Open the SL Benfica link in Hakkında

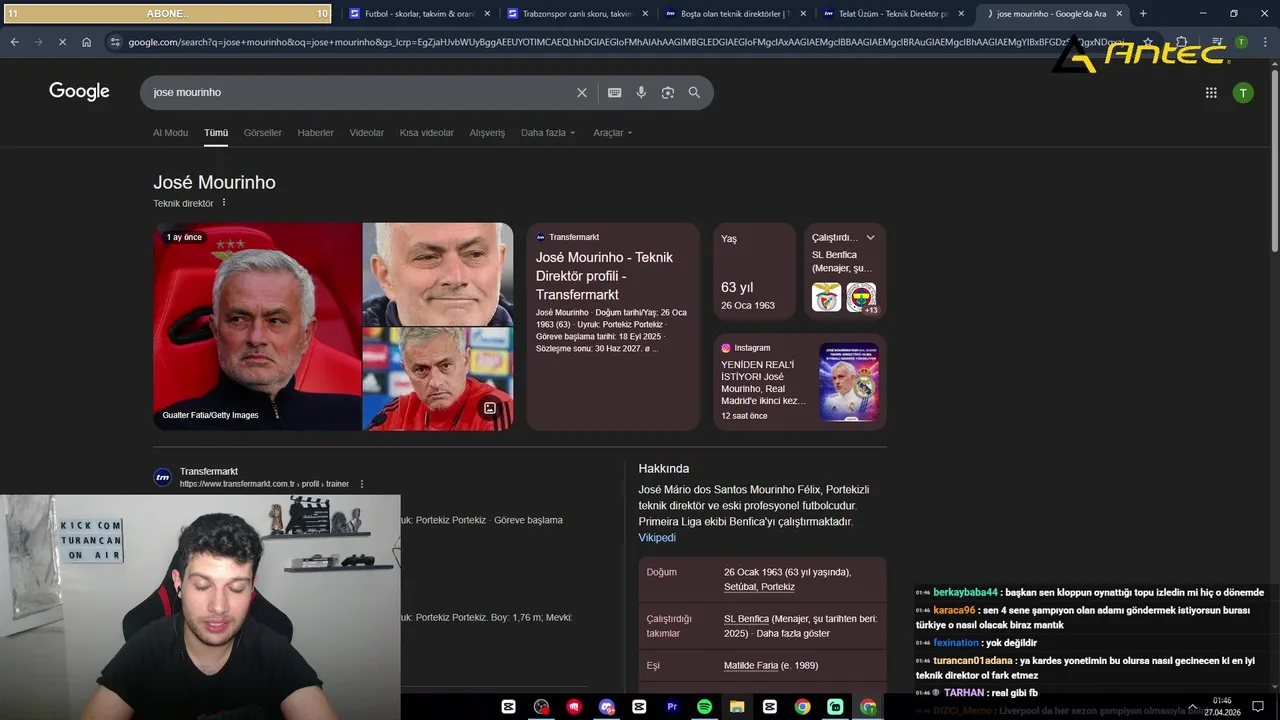(x=746, y=619)
